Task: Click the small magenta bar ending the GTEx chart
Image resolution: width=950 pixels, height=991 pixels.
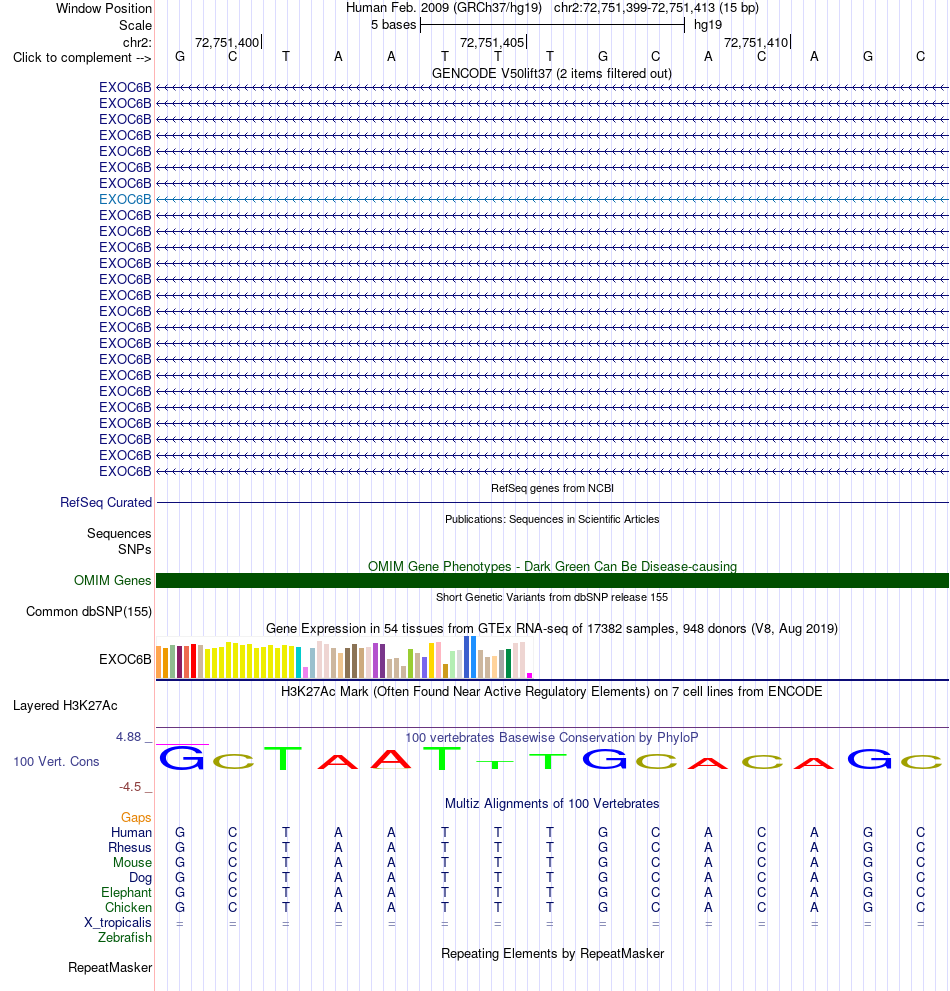Action: pyautogui.click(x=530, y=676)
